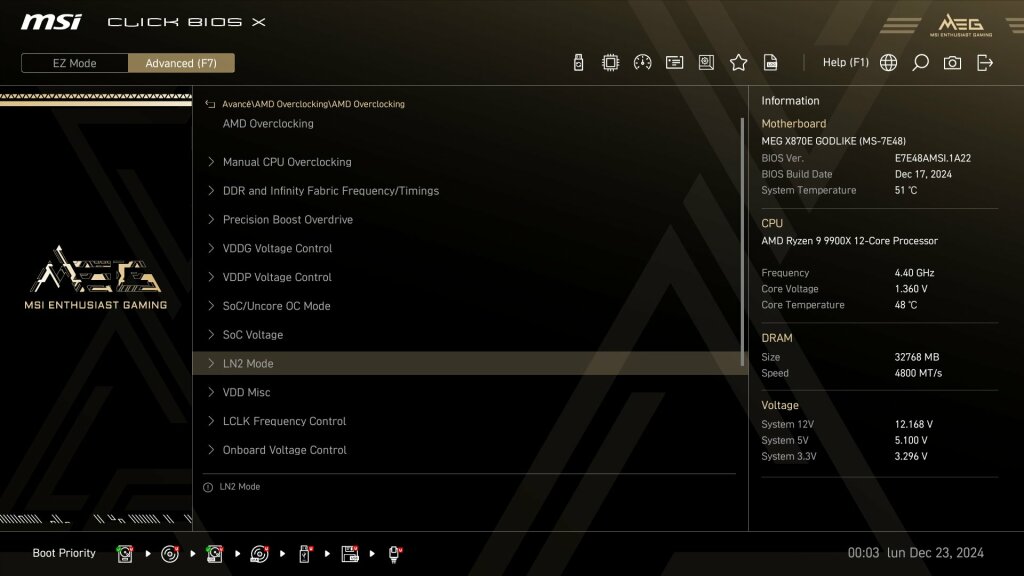This screenshot has height=576, width=1024.
Task: Click System 3.3V reading 3.296 V
Action: click(x=911, y=456)
